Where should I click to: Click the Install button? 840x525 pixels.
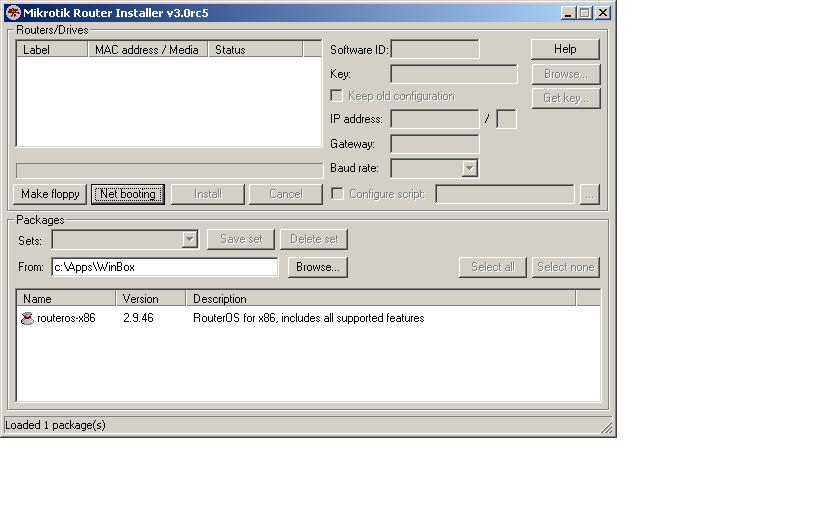pos(208,194)
